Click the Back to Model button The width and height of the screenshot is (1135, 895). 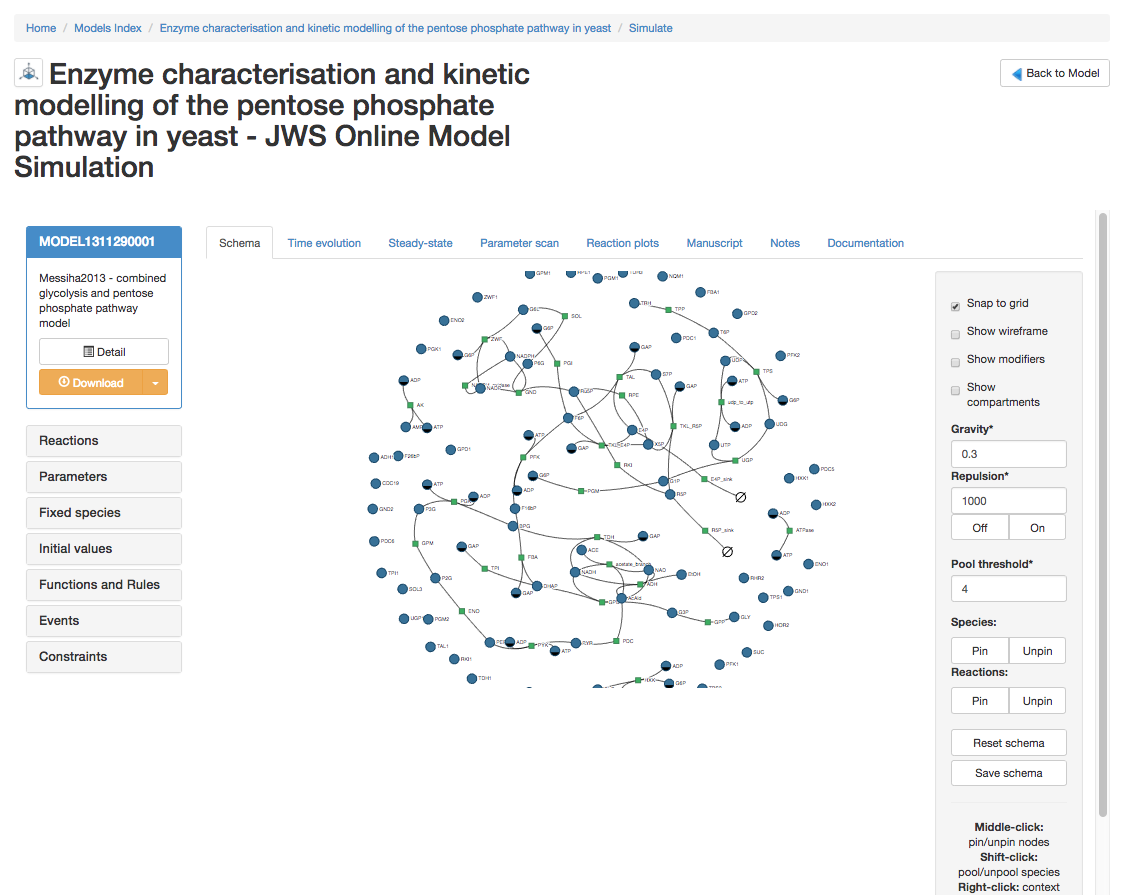pos(1054,73)
